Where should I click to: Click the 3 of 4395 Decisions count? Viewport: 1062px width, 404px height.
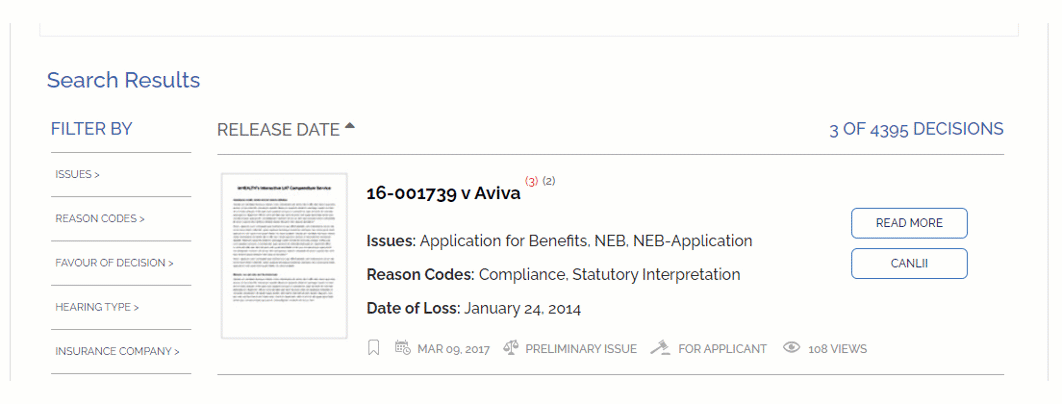pyautogui.click(x=916, y=129)
